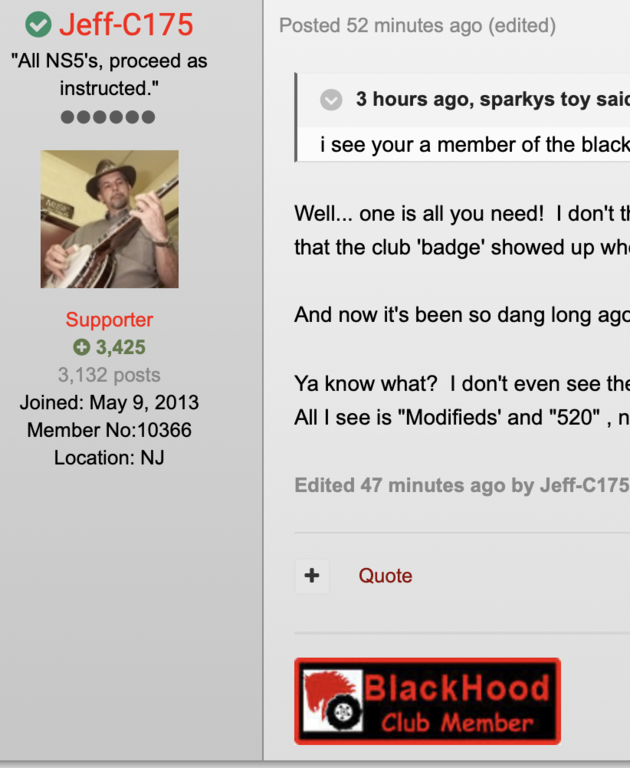
Task: Open Jeff-C175 username profile link
Action: click(x=126, y=24)
